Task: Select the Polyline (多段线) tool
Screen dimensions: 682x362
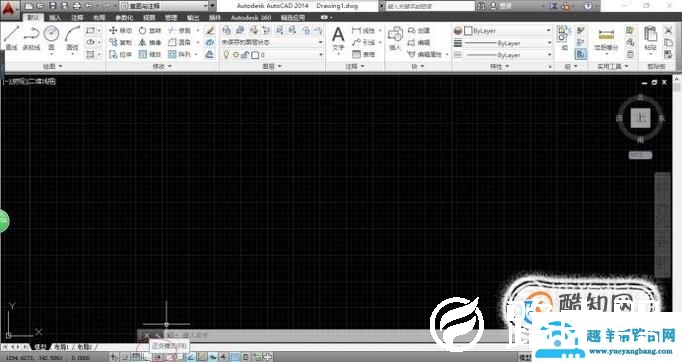Action: (x=31, y=37)
